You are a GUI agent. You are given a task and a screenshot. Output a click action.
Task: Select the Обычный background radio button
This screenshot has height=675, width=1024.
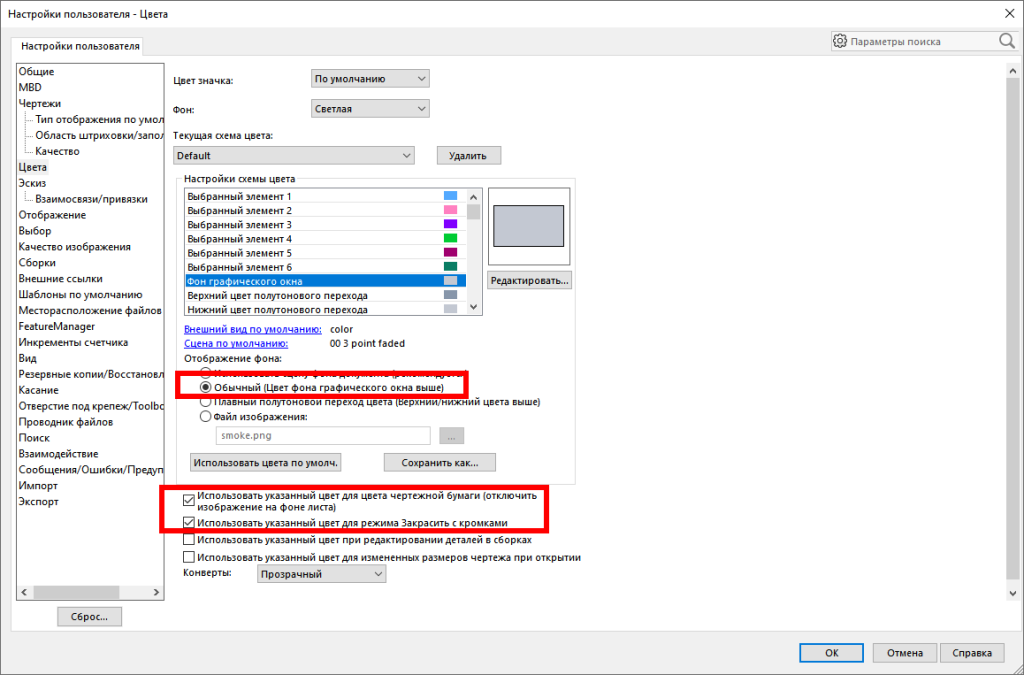click(206, 386)
